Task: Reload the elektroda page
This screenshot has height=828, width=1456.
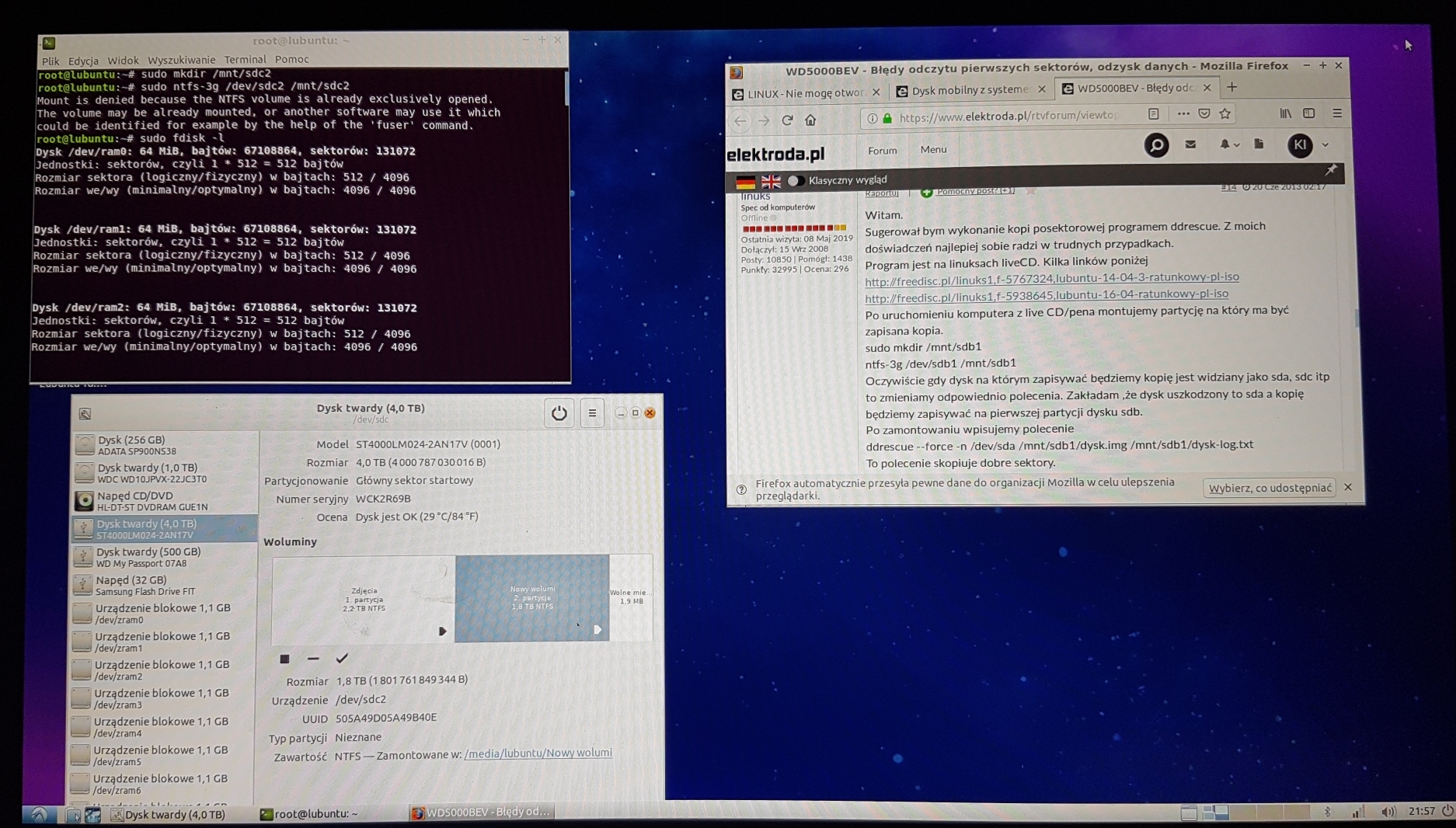Action: coord(788,120)
